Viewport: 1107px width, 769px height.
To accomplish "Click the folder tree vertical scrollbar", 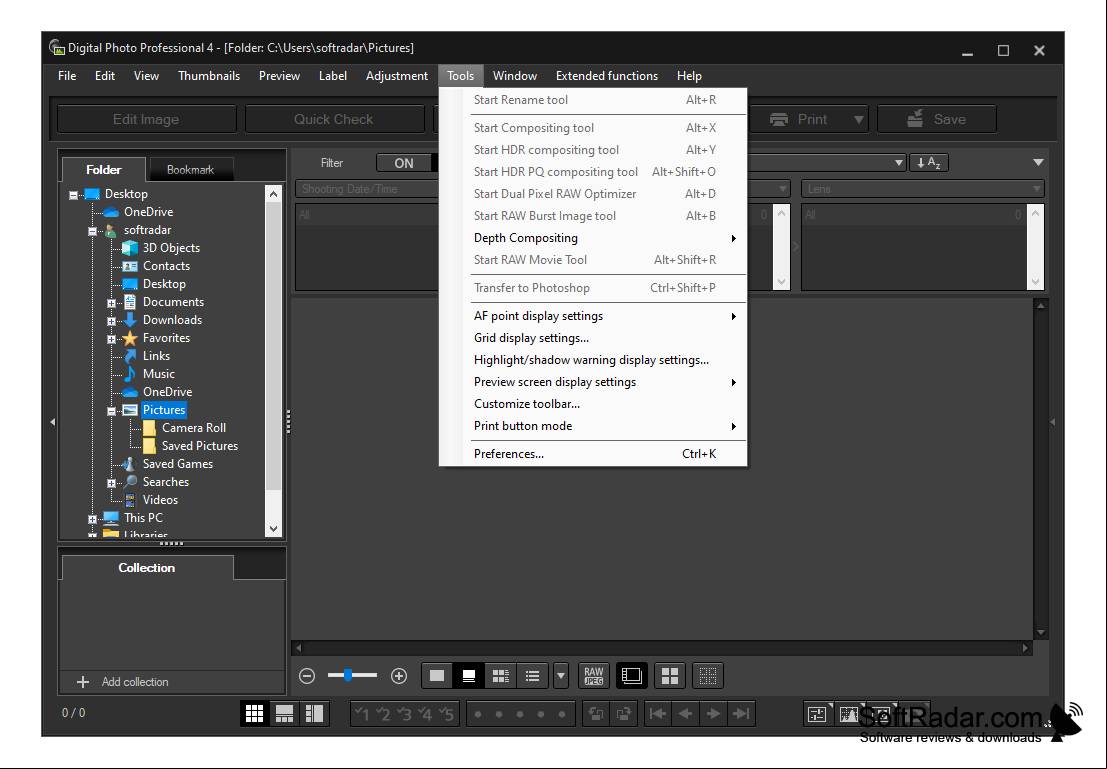I will pos(273,361).
